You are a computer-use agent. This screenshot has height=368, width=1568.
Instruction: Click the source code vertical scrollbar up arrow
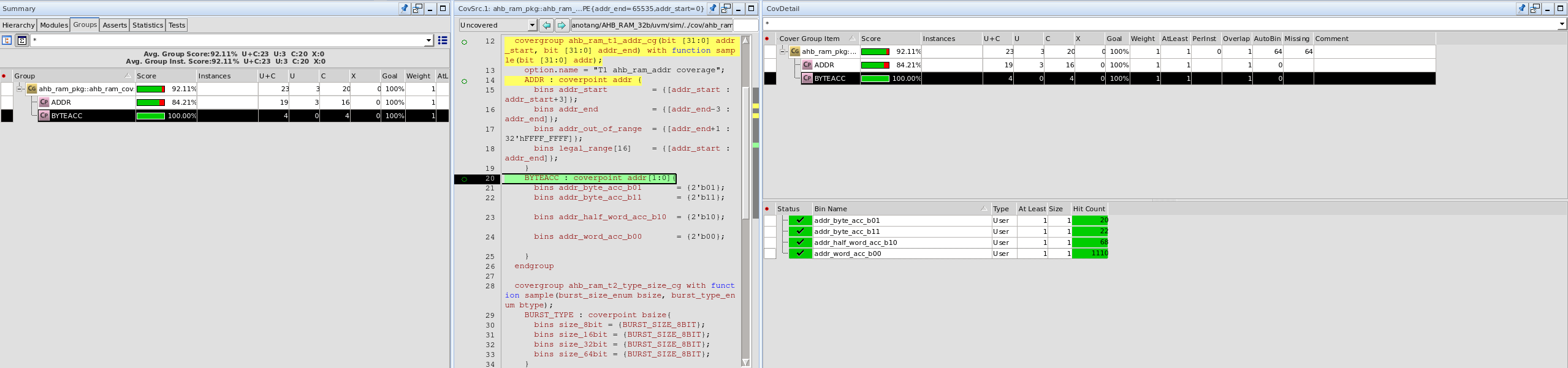tap(745, 40)
